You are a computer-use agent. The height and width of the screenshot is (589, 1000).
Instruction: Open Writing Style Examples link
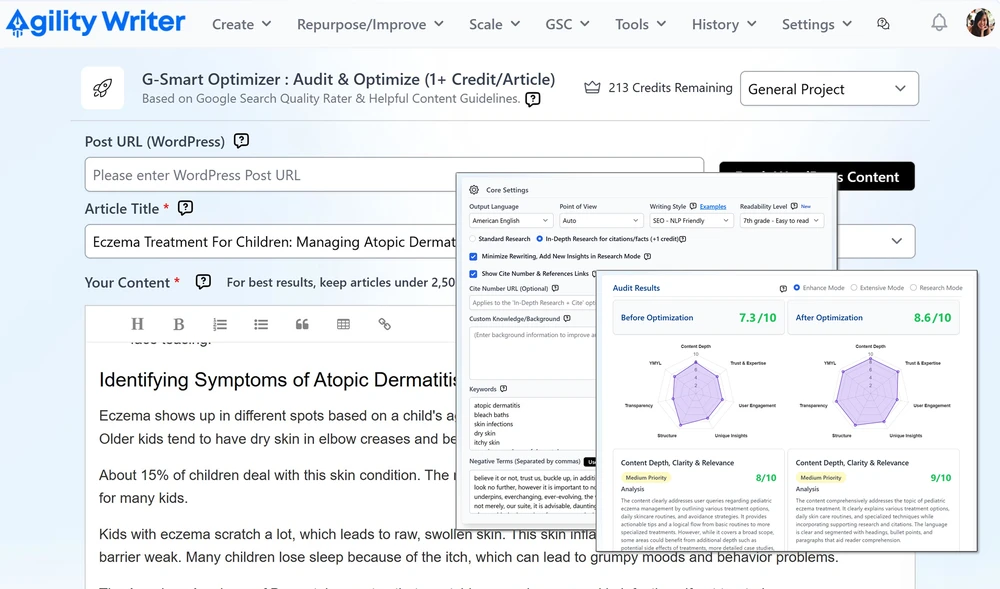pyautogui.click(x=713, y=207)
